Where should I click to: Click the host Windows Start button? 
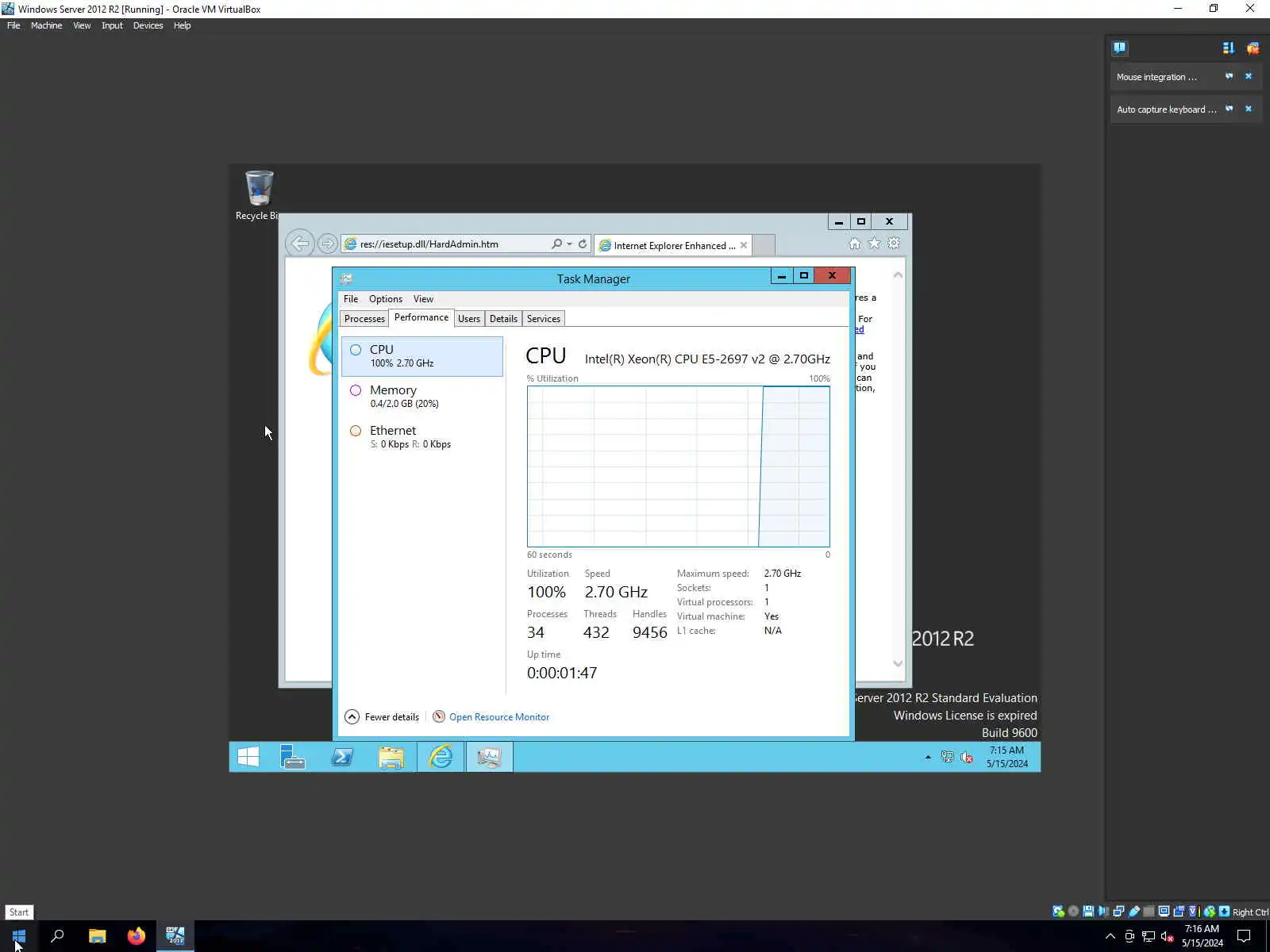19,936
